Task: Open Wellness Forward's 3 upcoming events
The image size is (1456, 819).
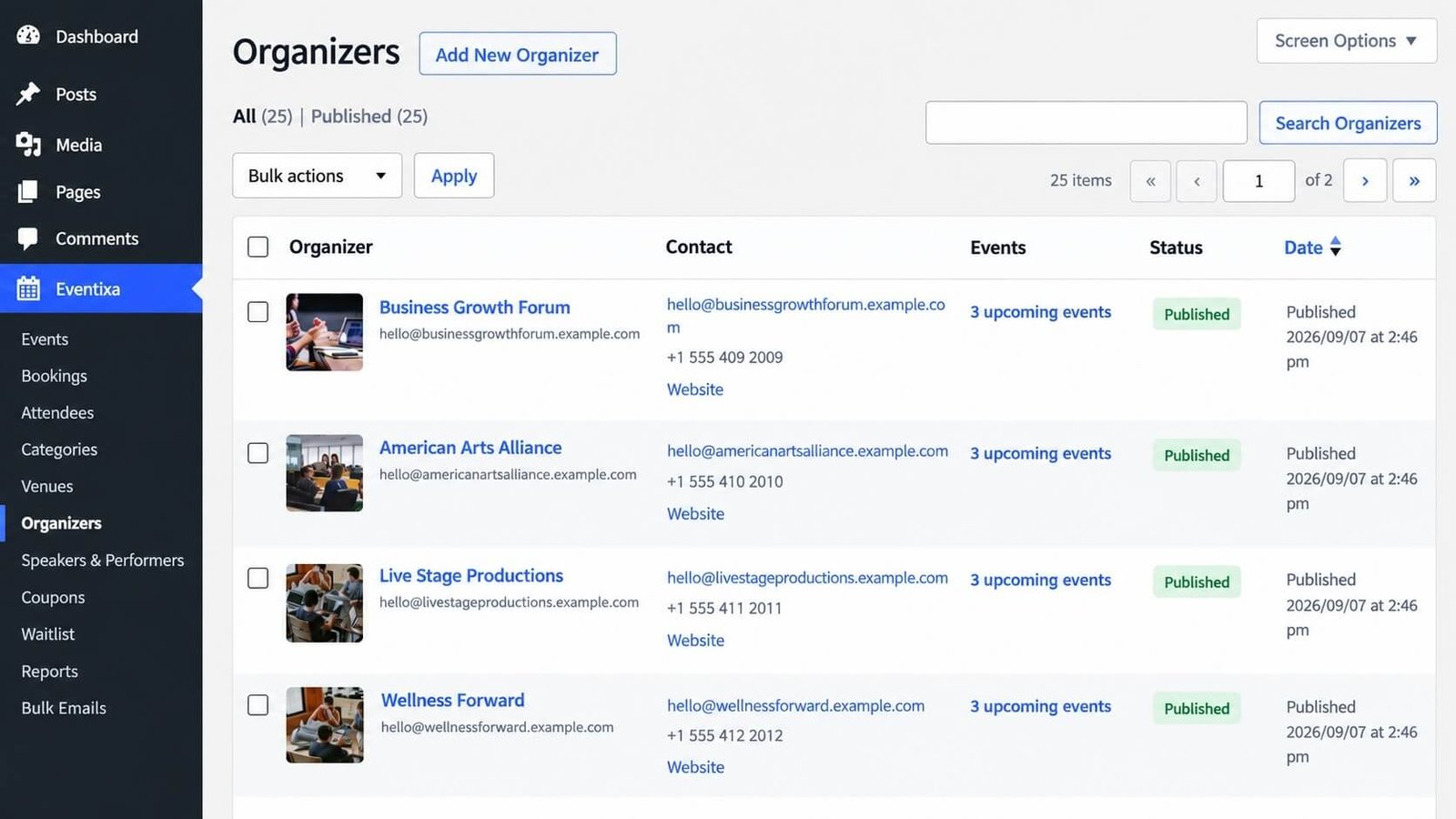Action: tap(1040, 706)
